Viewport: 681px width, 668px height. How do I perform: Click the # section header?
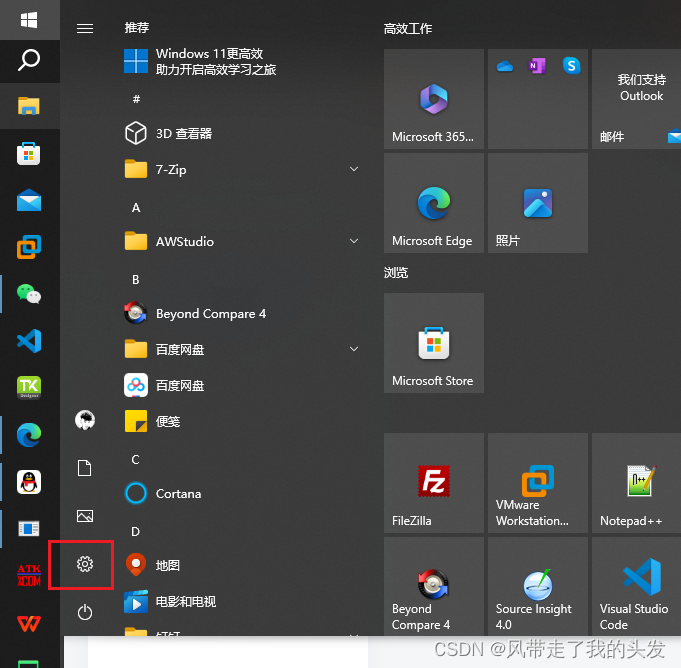136,99
